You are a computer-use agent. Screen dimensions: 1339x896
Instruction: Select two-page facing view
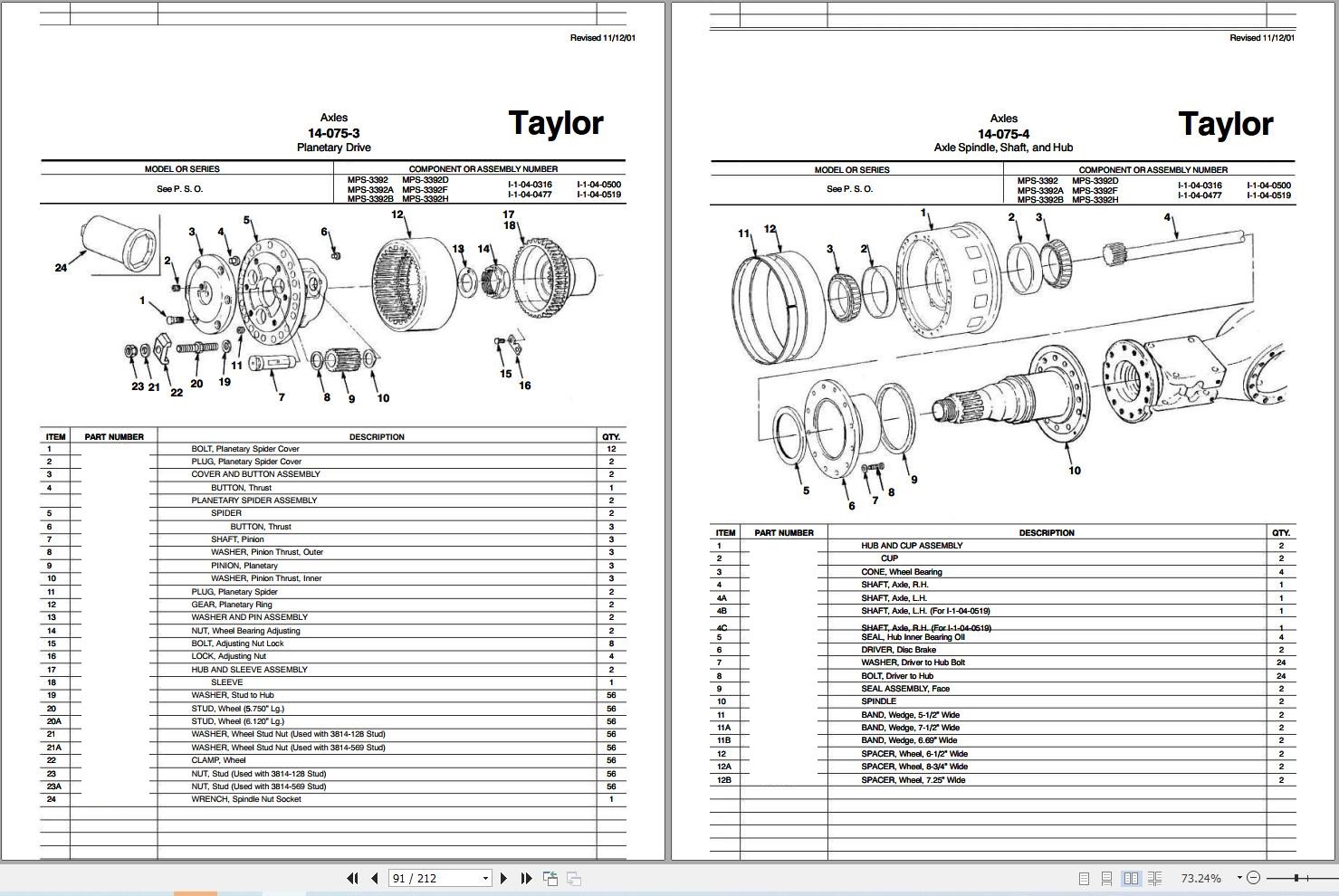coord(1131,878)
